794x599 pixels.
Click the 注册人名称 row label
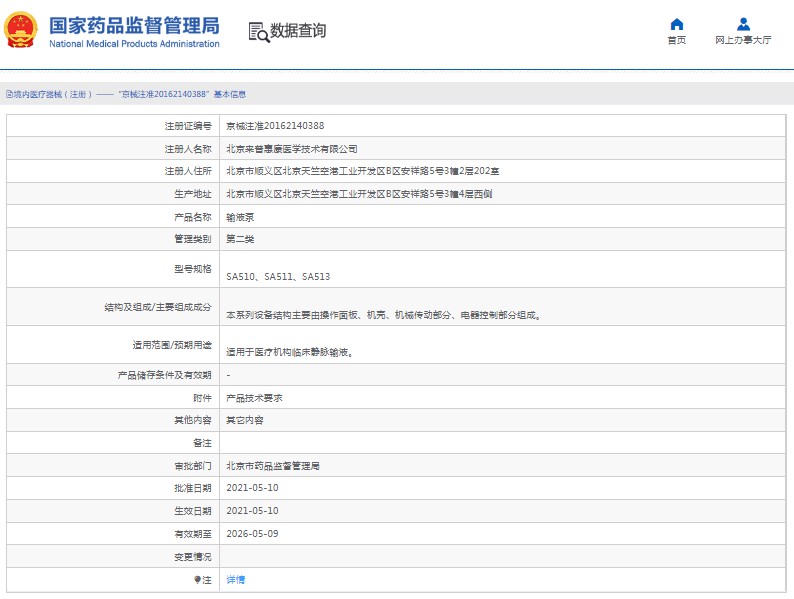[188, 149]
